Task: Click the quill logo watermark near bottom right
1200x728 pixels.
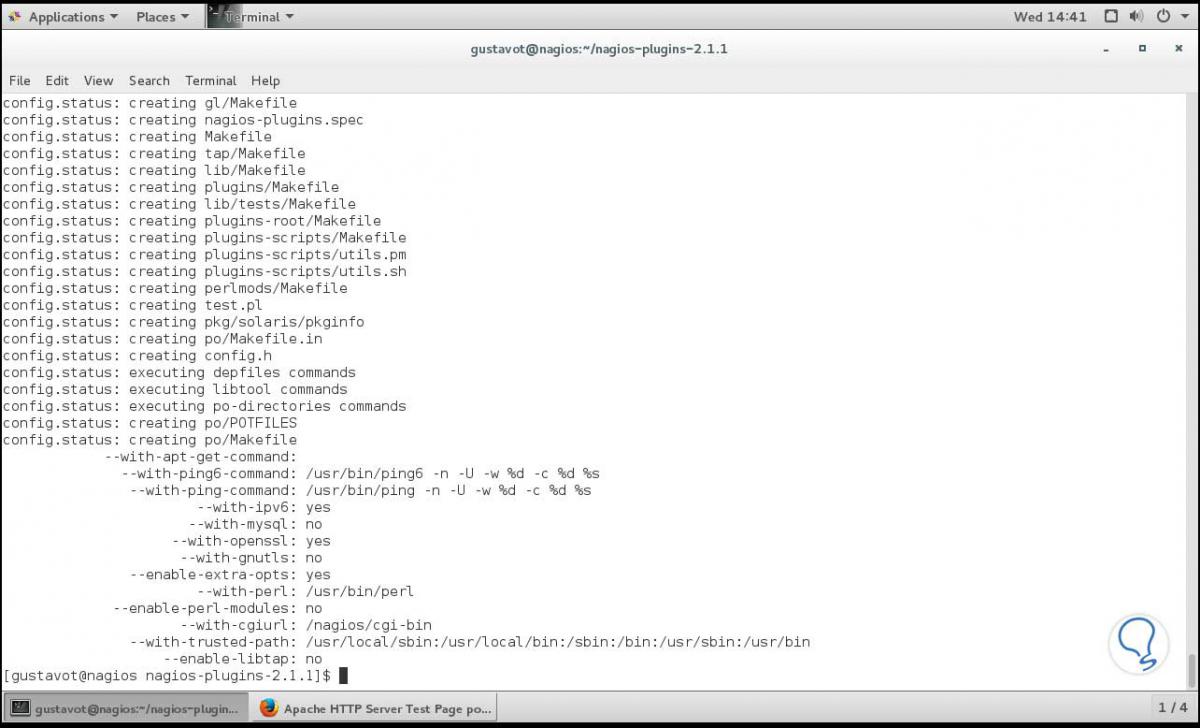Action: pos(1139,646)
